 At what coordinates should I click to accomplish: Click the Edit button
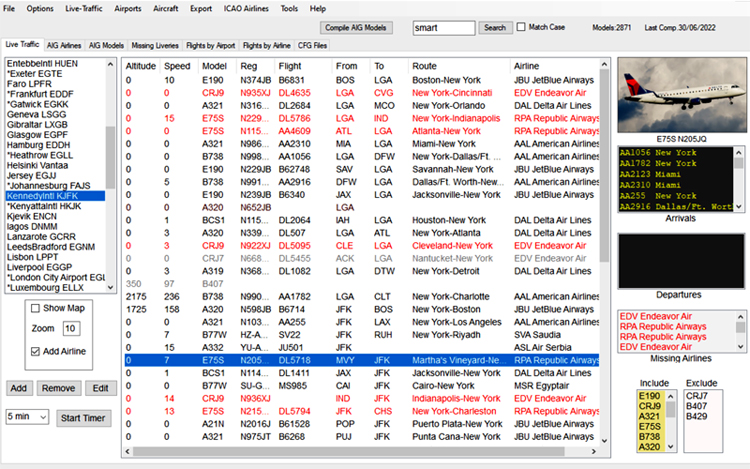(100, 388)
